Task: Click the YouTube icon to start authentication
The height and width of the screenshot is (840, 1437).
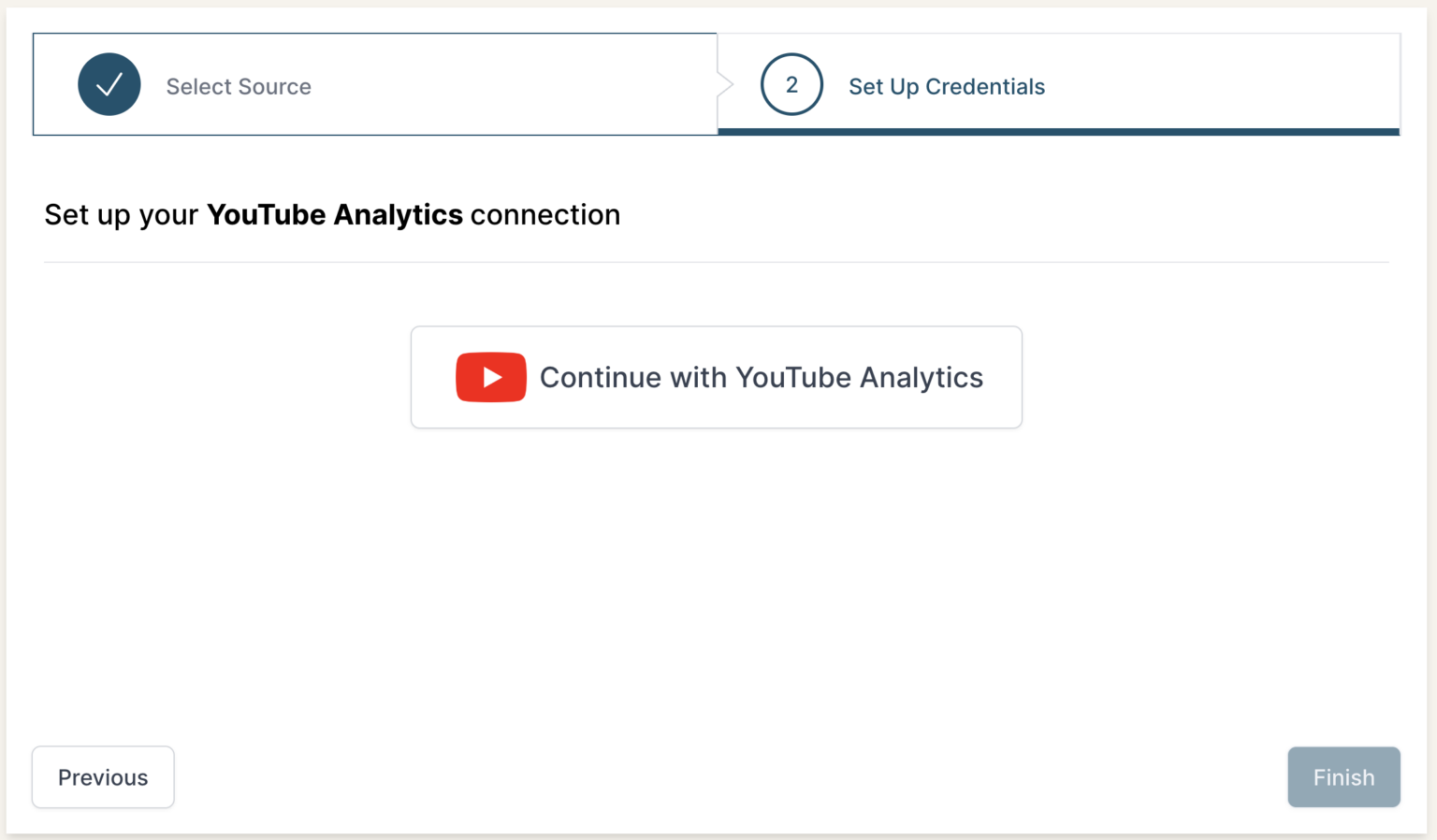Action: [490, 377]
